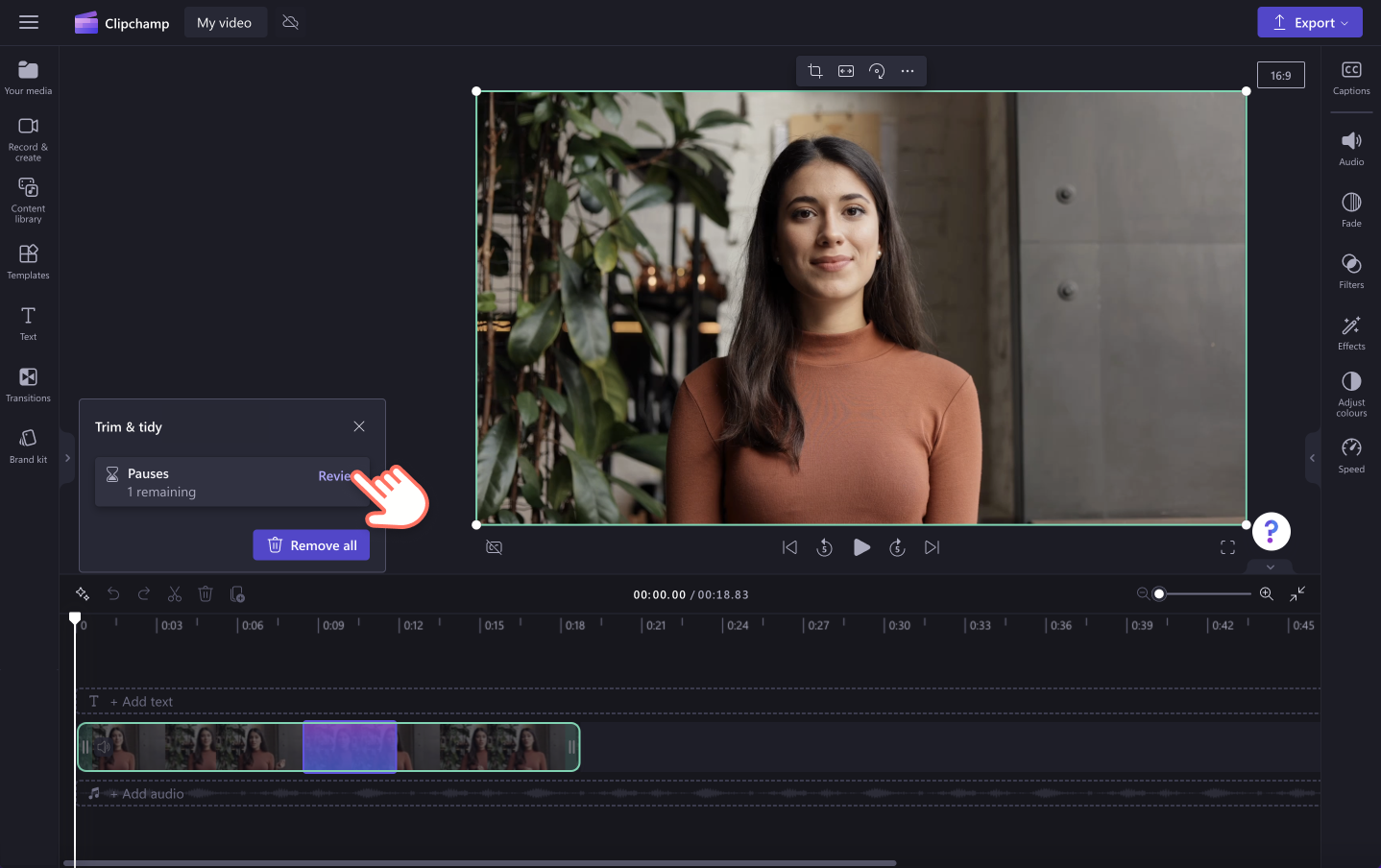This screenshot has height=868, width=1381.
Task: Click the Delete trash icon in timeline toolbar
Action: [206, 594]
